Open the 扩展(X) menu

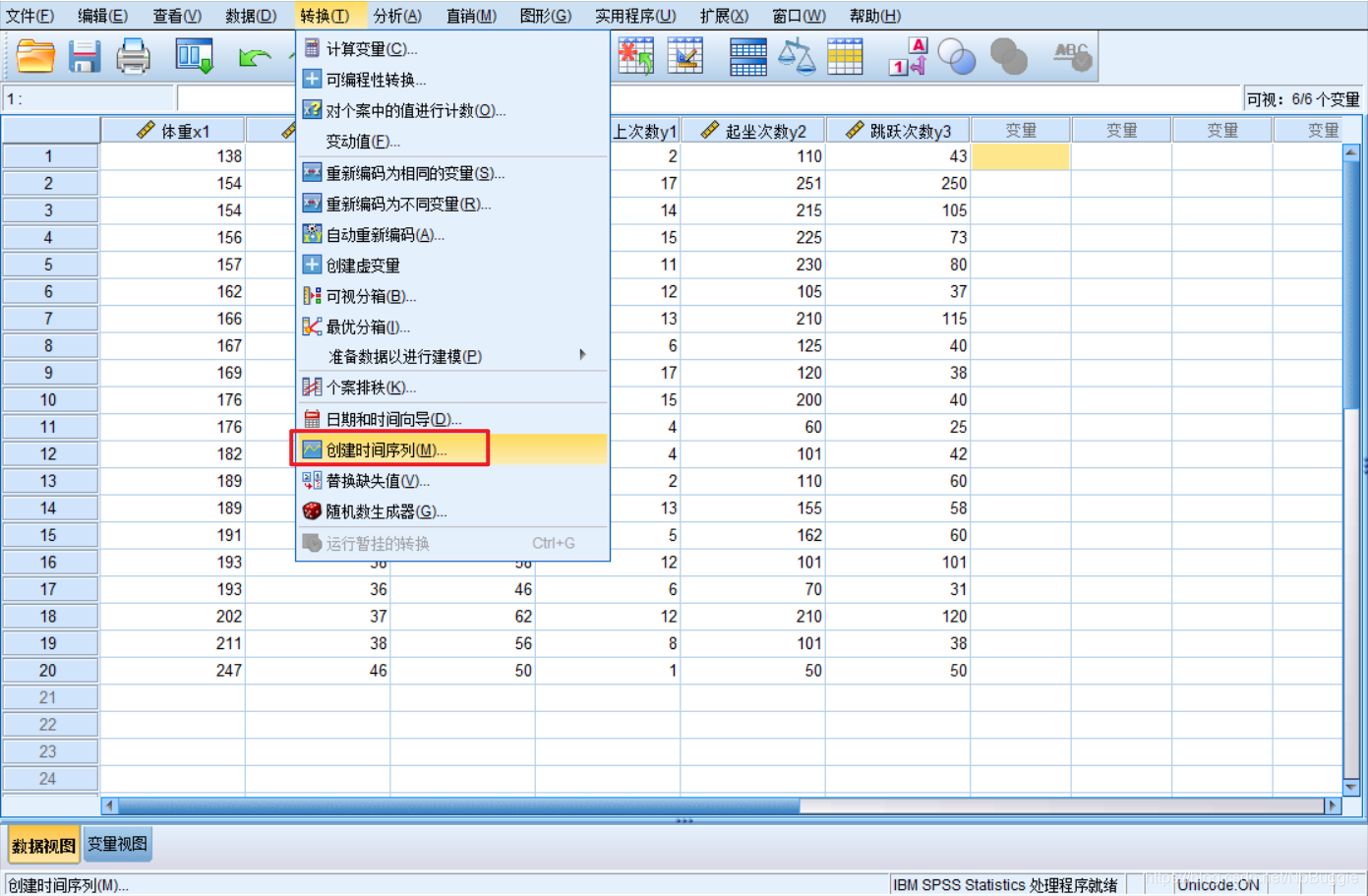(x=724, y=16)
